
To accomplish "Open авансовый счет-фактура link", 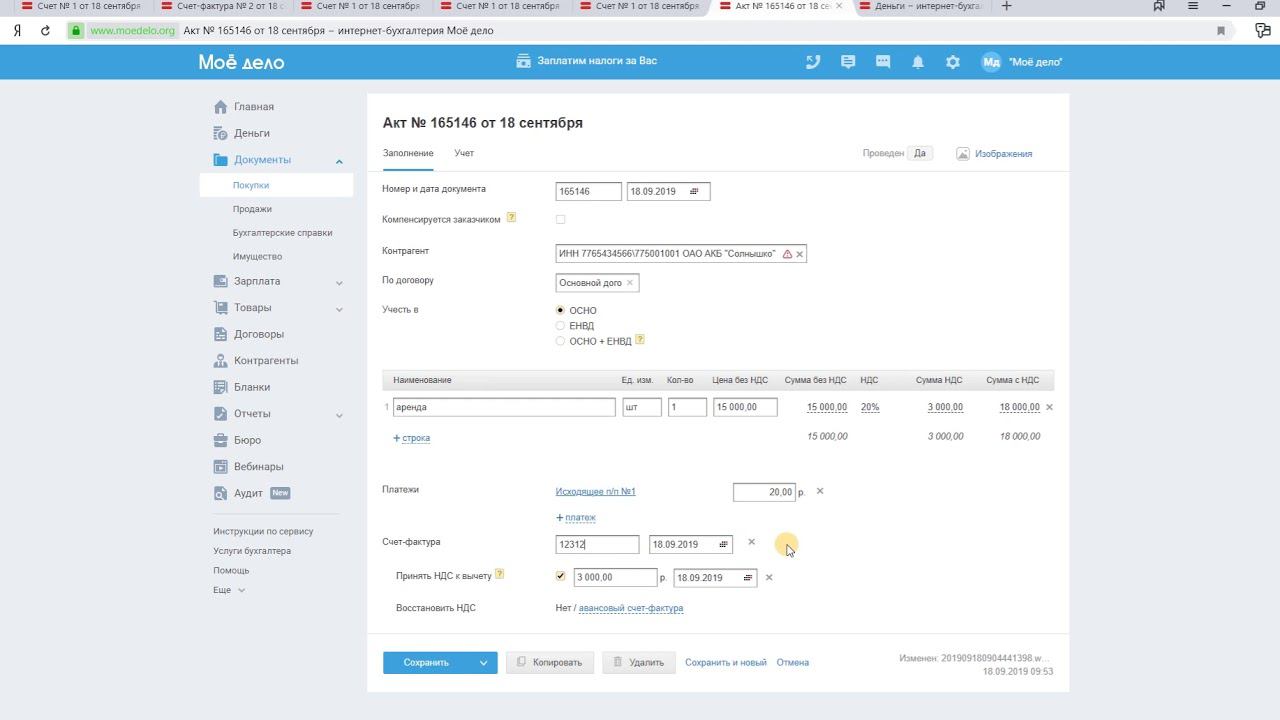I will [x=631, y=608].
